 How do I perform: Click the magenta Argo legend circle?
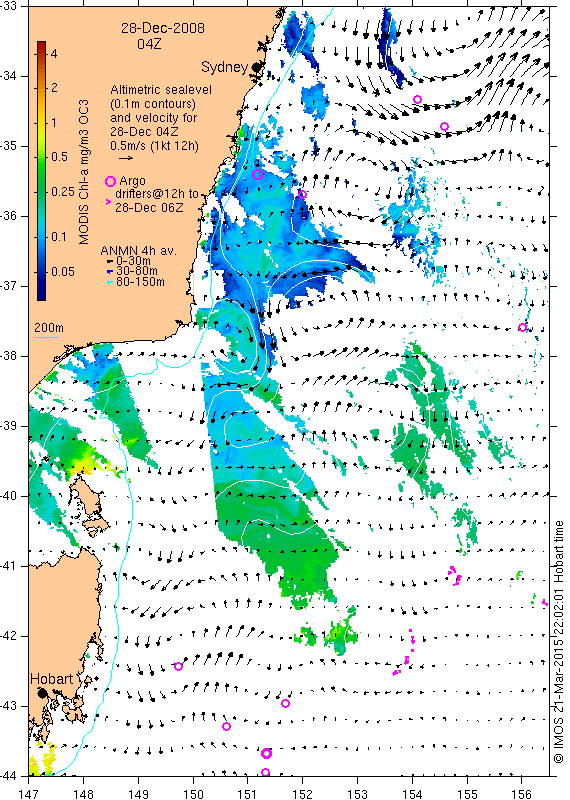tap(110, 181)
